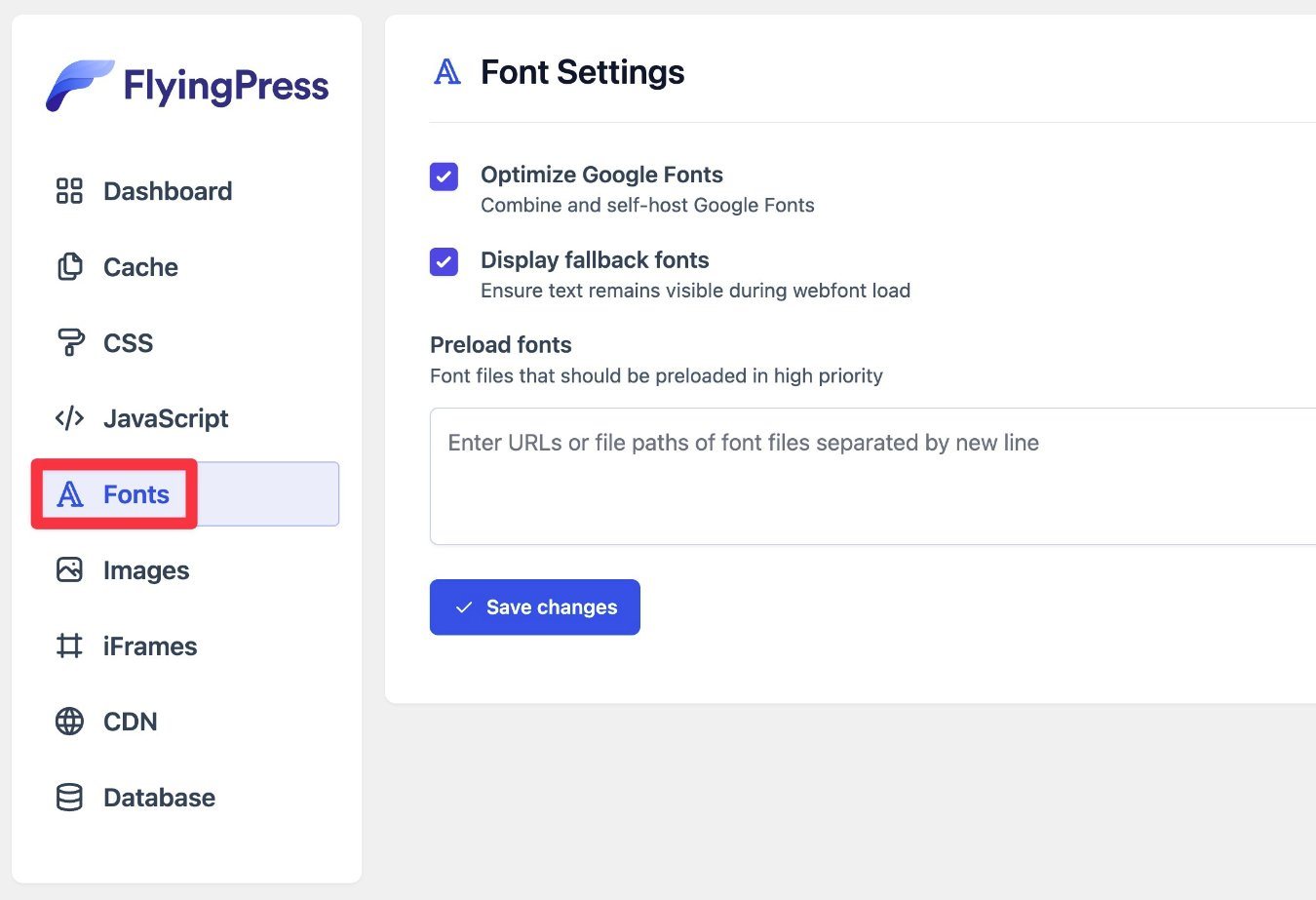Go to Cache settings page
Screen dimensions: 1316x900
click(x=140, y=267)
